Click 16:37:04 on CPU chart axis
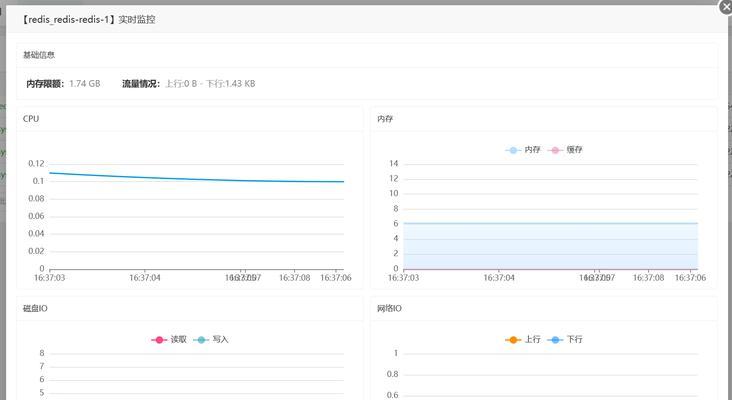This screenshot has height=400, width=732. (145, 278)
